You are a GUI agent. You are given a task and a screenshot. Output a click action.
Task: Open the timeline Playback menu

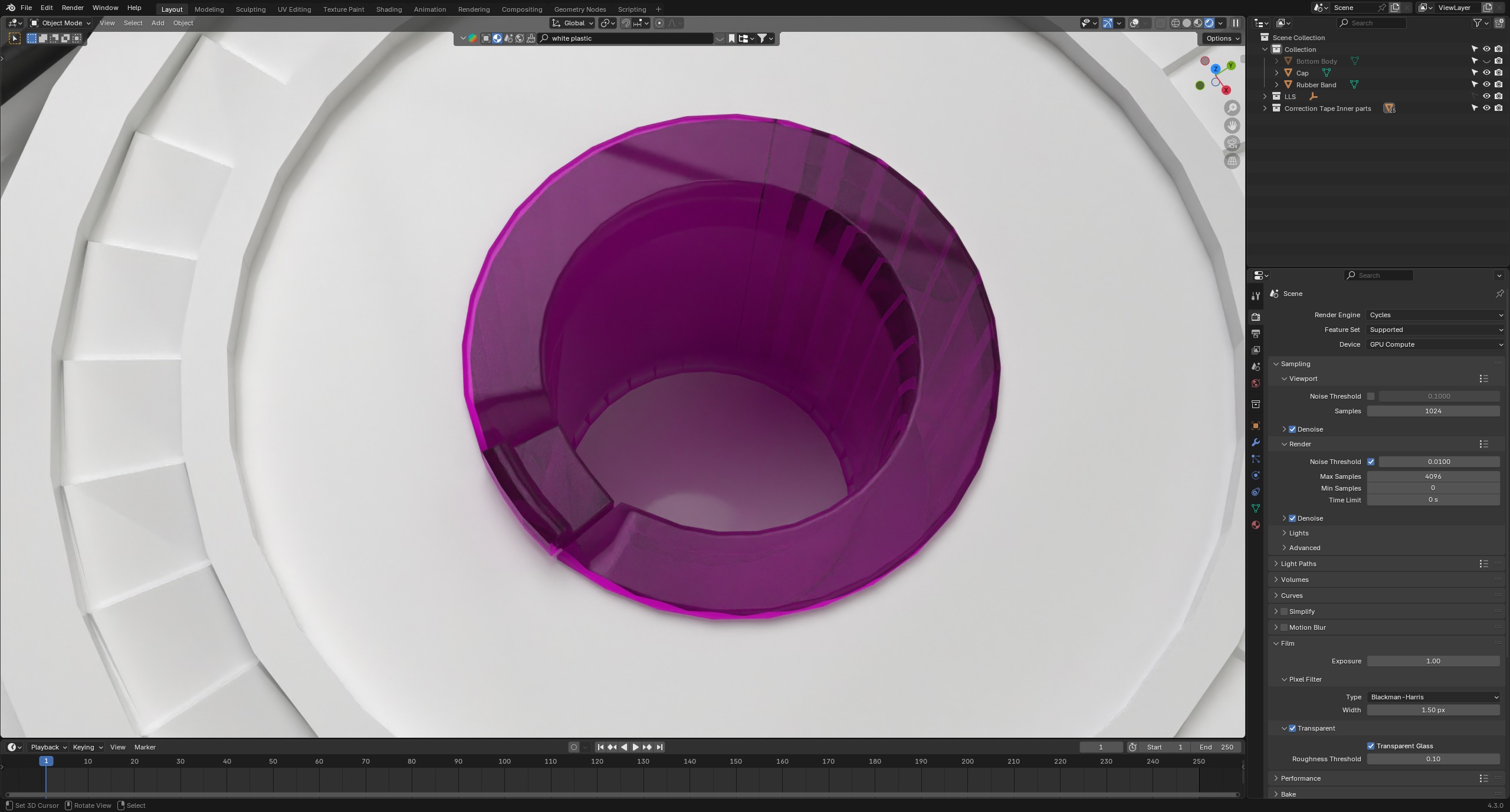tap(48, 747)
